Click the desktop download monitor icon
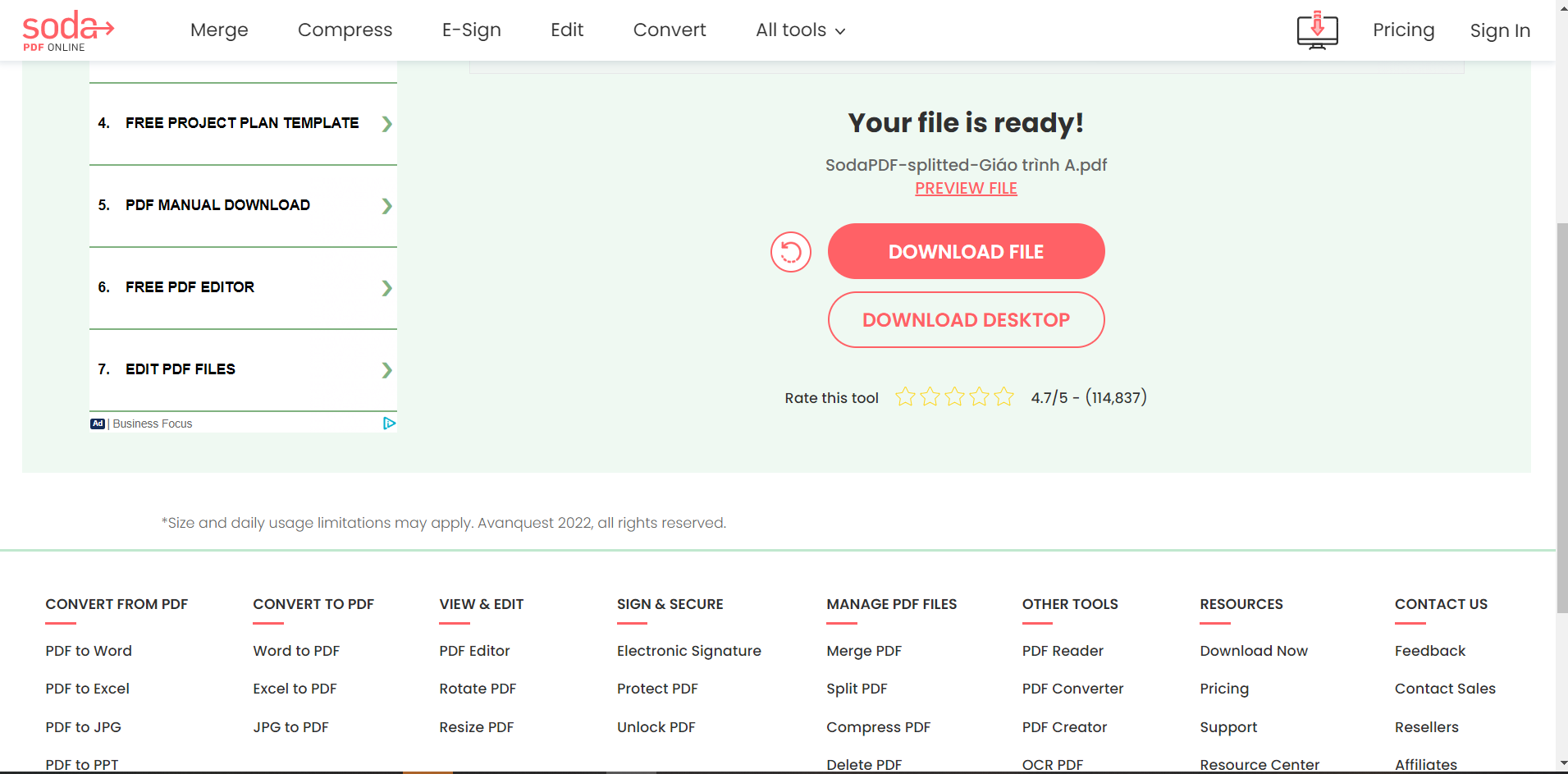The width and height of the screenshot is (1568, 774). [x=1317, y=30]
